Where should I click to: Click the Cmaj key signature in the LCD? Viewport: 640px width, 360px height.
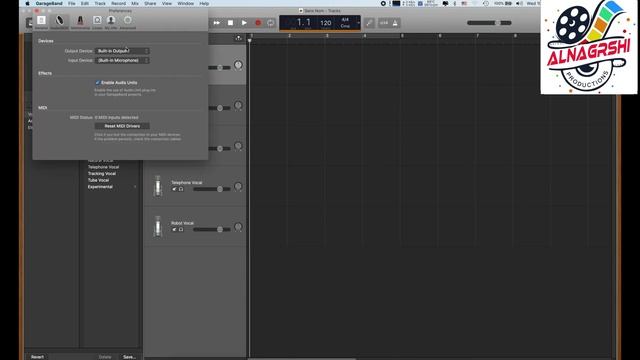[345, 26]
